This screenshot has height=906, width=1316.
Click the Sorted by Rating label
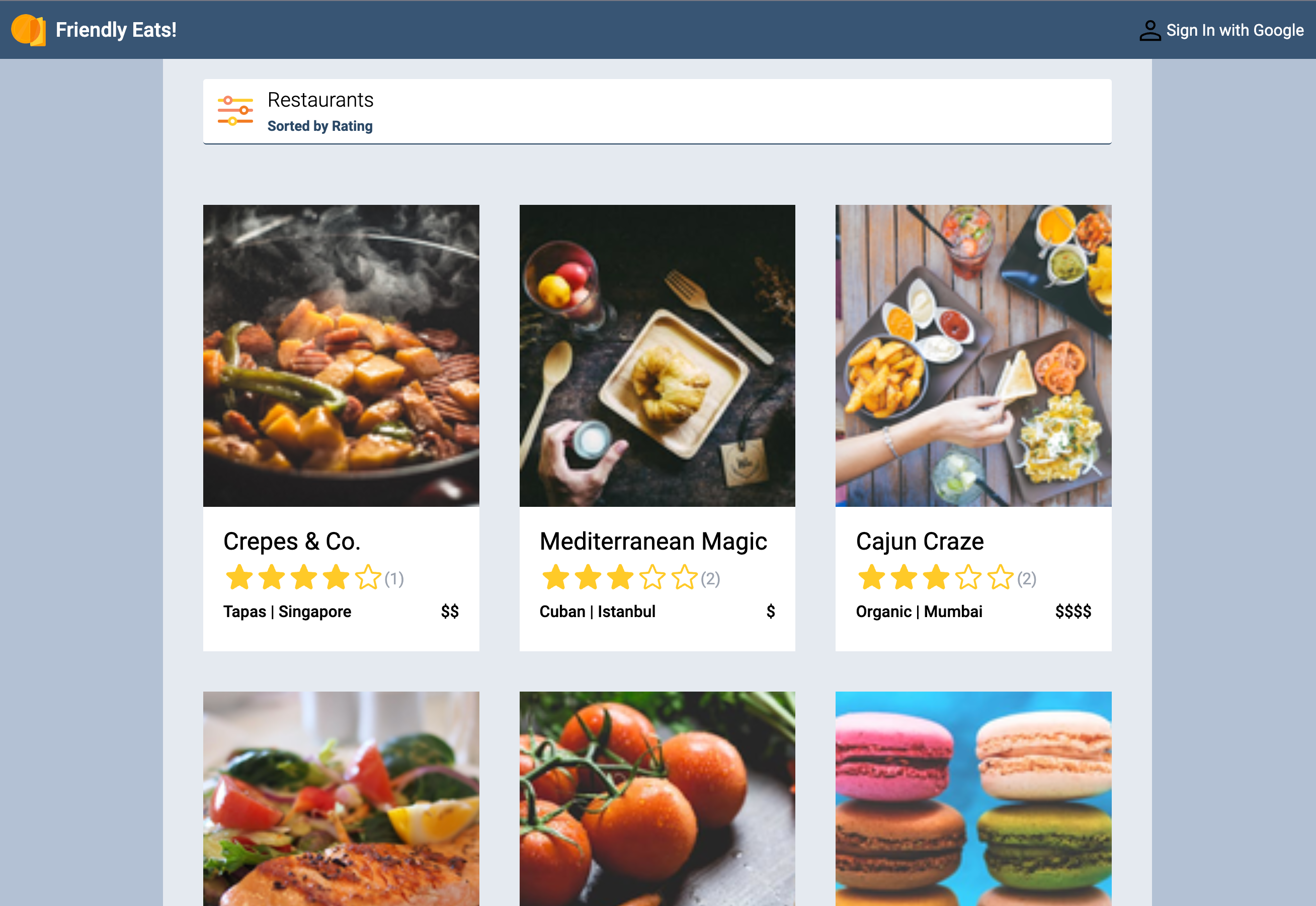click(x=320, y=126)
